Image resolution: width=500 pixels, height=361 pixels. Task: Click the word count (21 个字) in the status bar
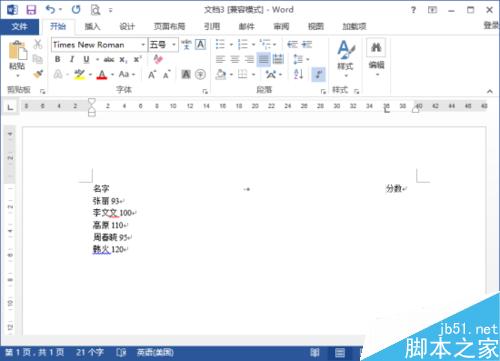(x=90, y=352)
